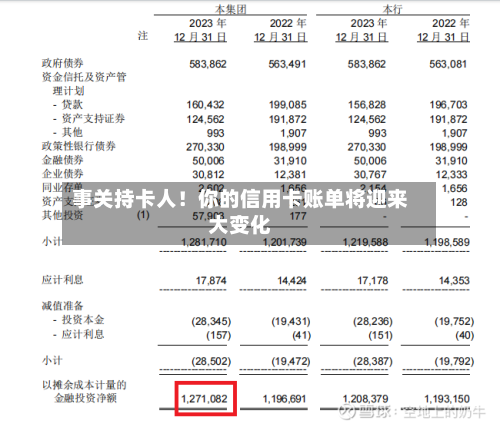Select the value (151) under 减值准备

(380, 335)
